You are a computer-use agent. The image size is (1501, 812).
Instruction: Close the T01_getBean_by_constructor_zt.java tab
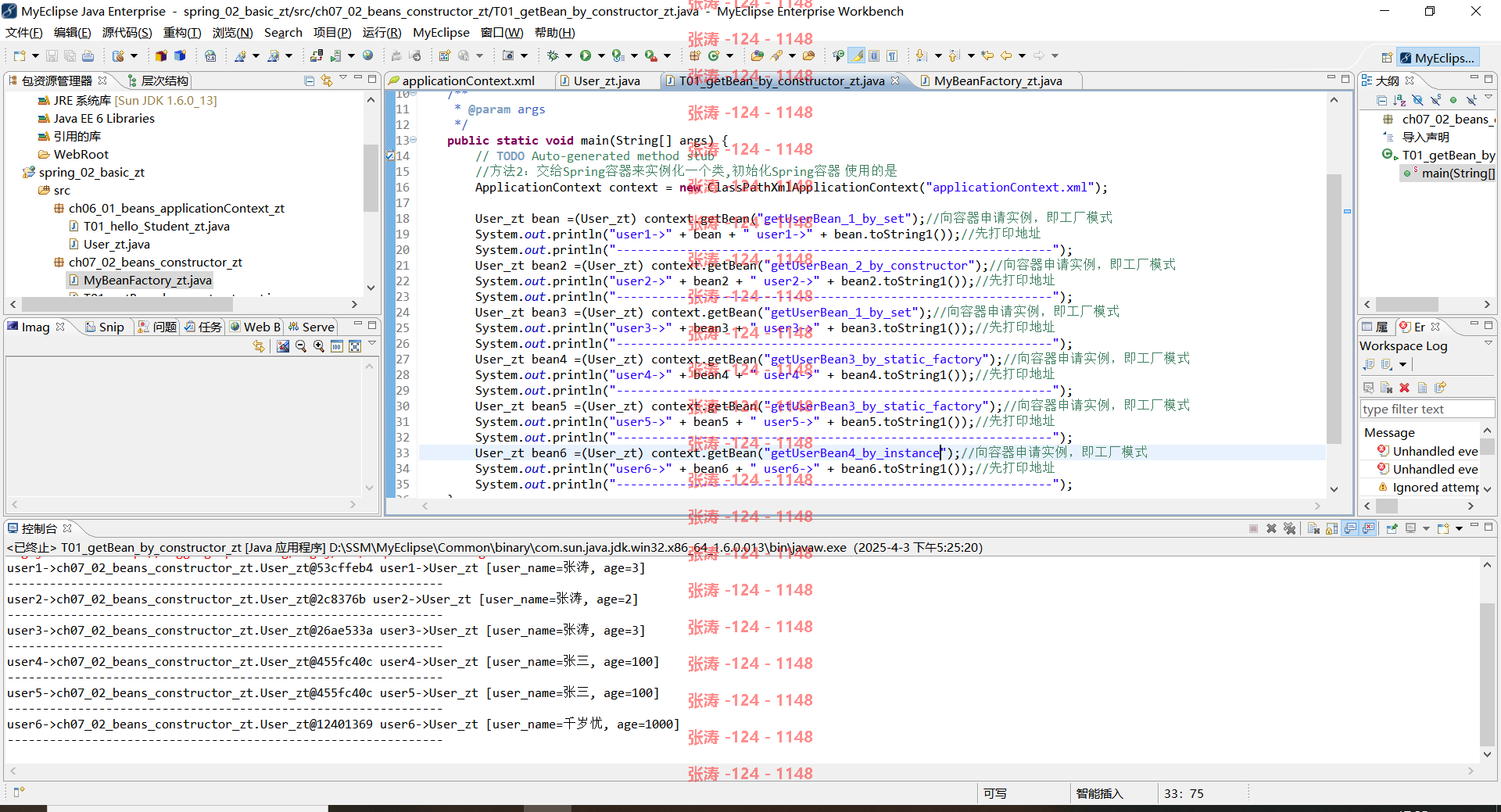pos(895,80)
